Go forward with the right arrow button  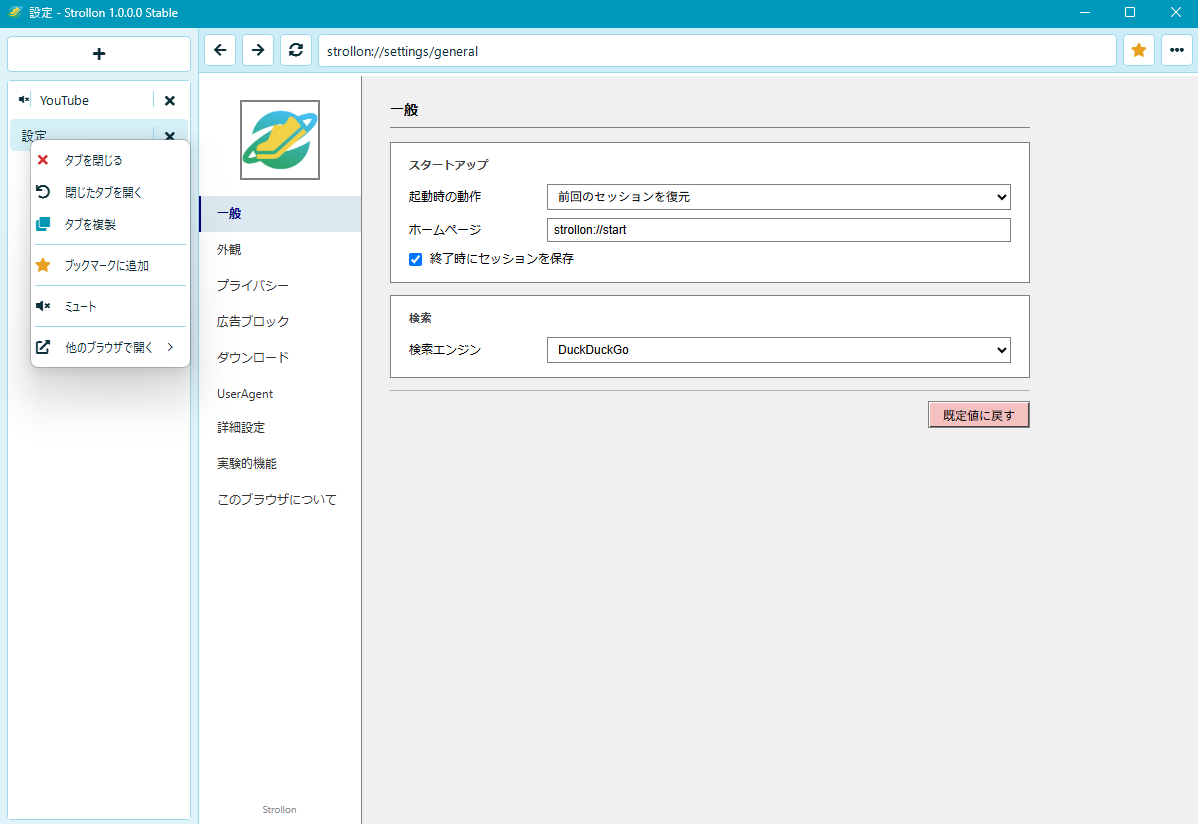click(258, 50)
